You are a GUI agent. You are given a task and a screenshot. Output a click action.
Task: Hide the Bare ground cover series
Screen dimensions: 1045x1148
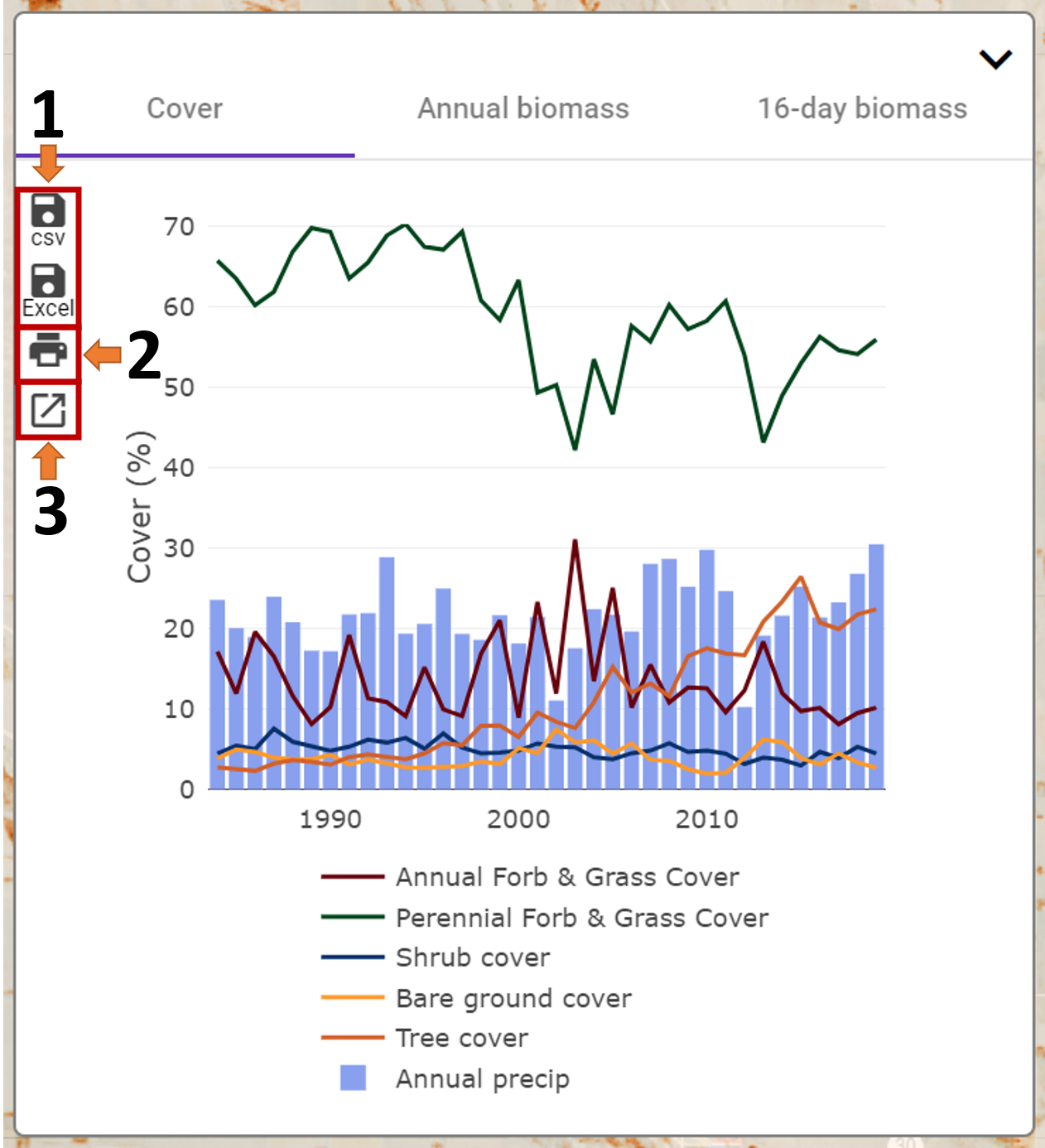point(513,998)
